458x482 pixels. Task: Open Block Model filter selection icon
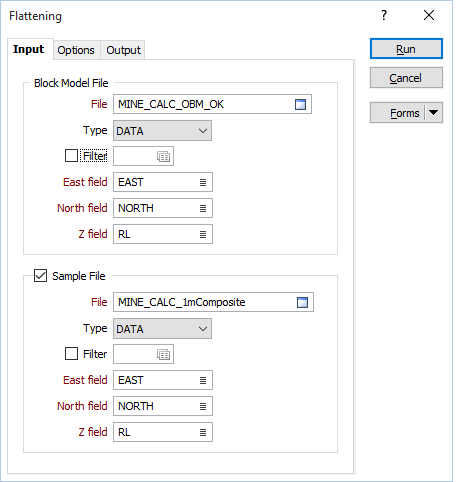coord(163,156)
